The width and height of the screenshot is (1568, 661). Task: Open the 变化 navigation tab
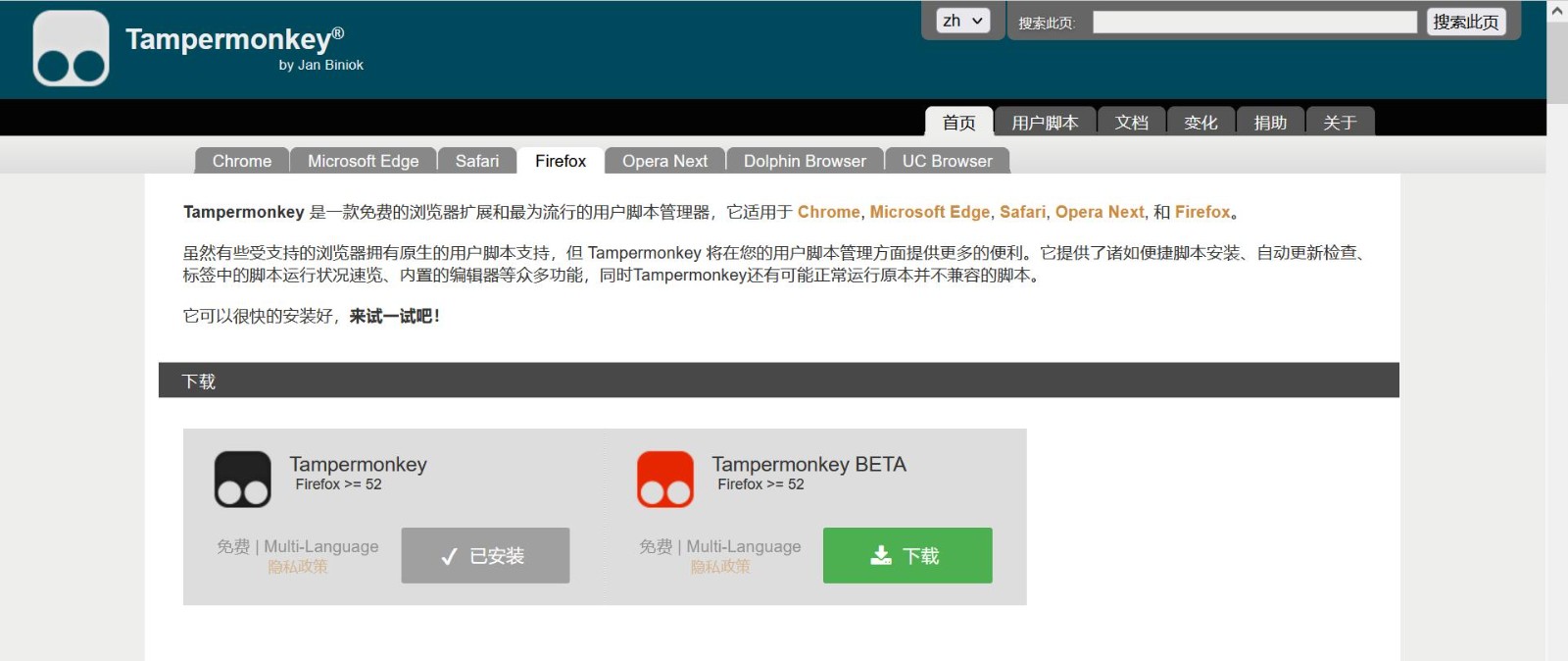pyautogui.click(x=1200, y=122)
